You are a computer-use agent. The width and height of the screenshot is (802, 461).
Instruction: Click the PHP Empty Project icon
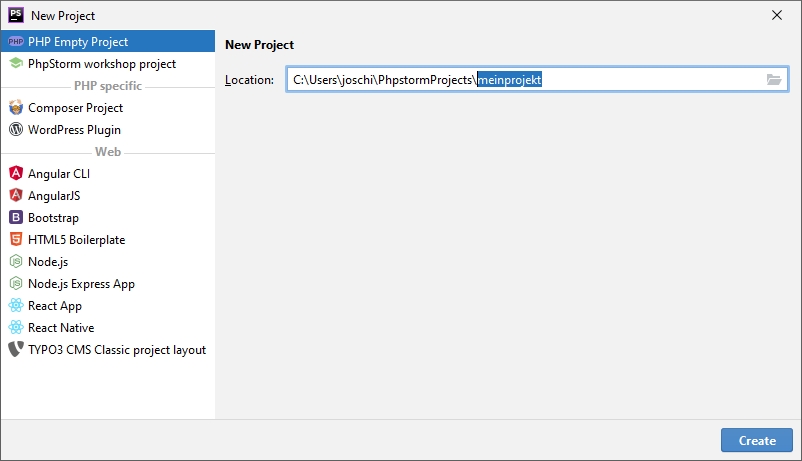coord(16,42)
